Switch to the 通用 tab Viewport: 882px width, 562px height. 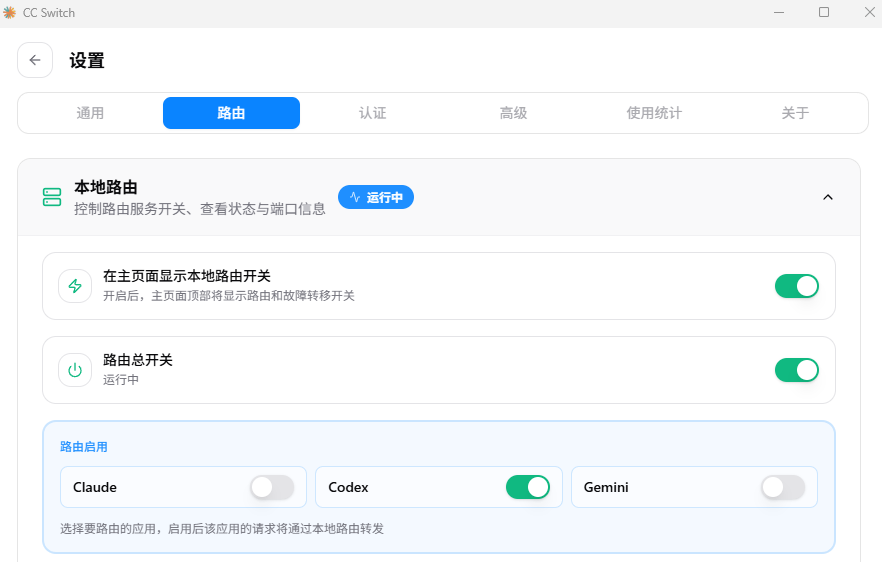click(90, 113)
